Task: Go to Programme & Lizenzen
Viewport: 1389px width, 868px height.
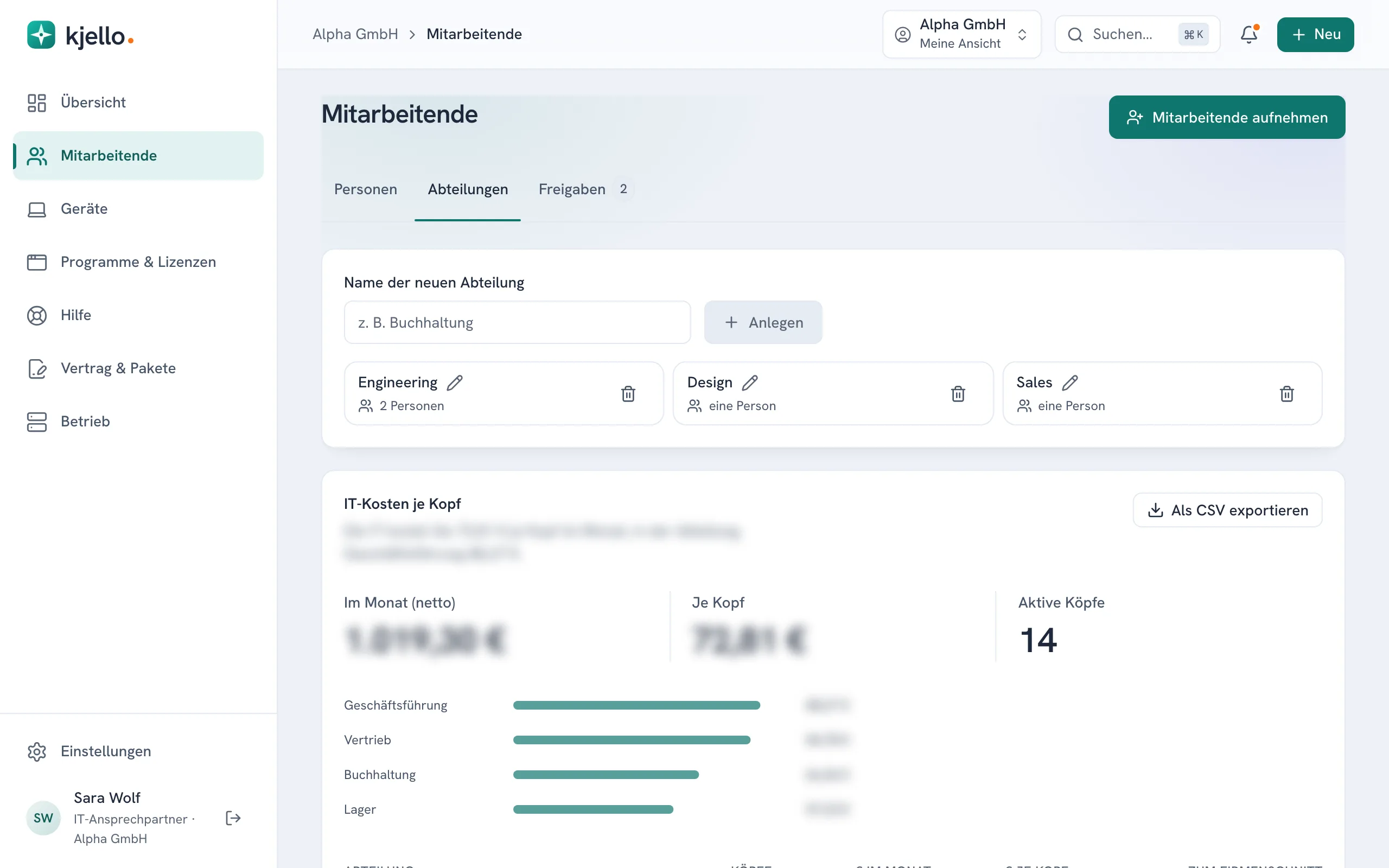Action: [138, 263]
